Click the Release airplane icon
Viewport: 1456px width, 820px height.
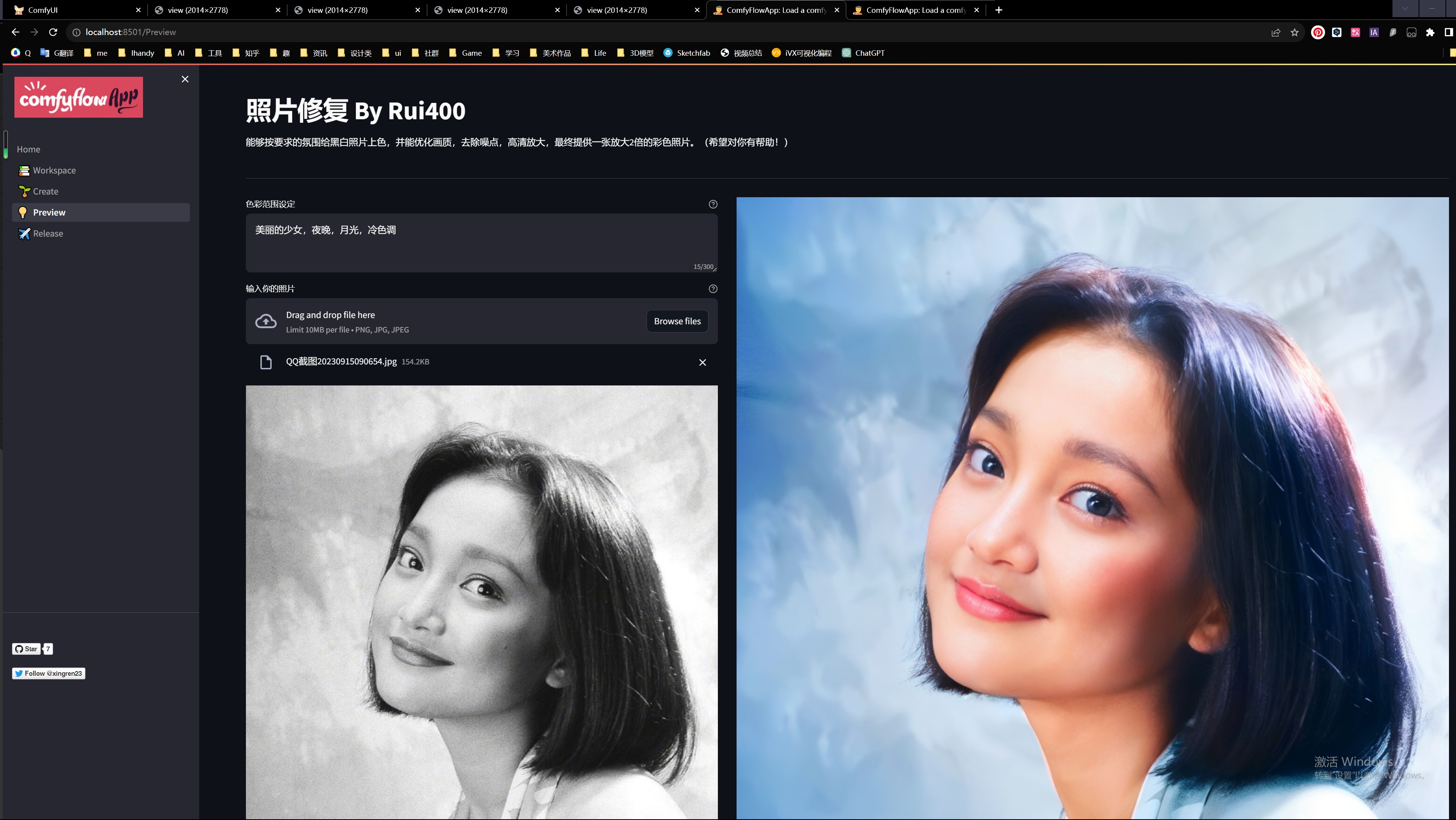(24, 233)
